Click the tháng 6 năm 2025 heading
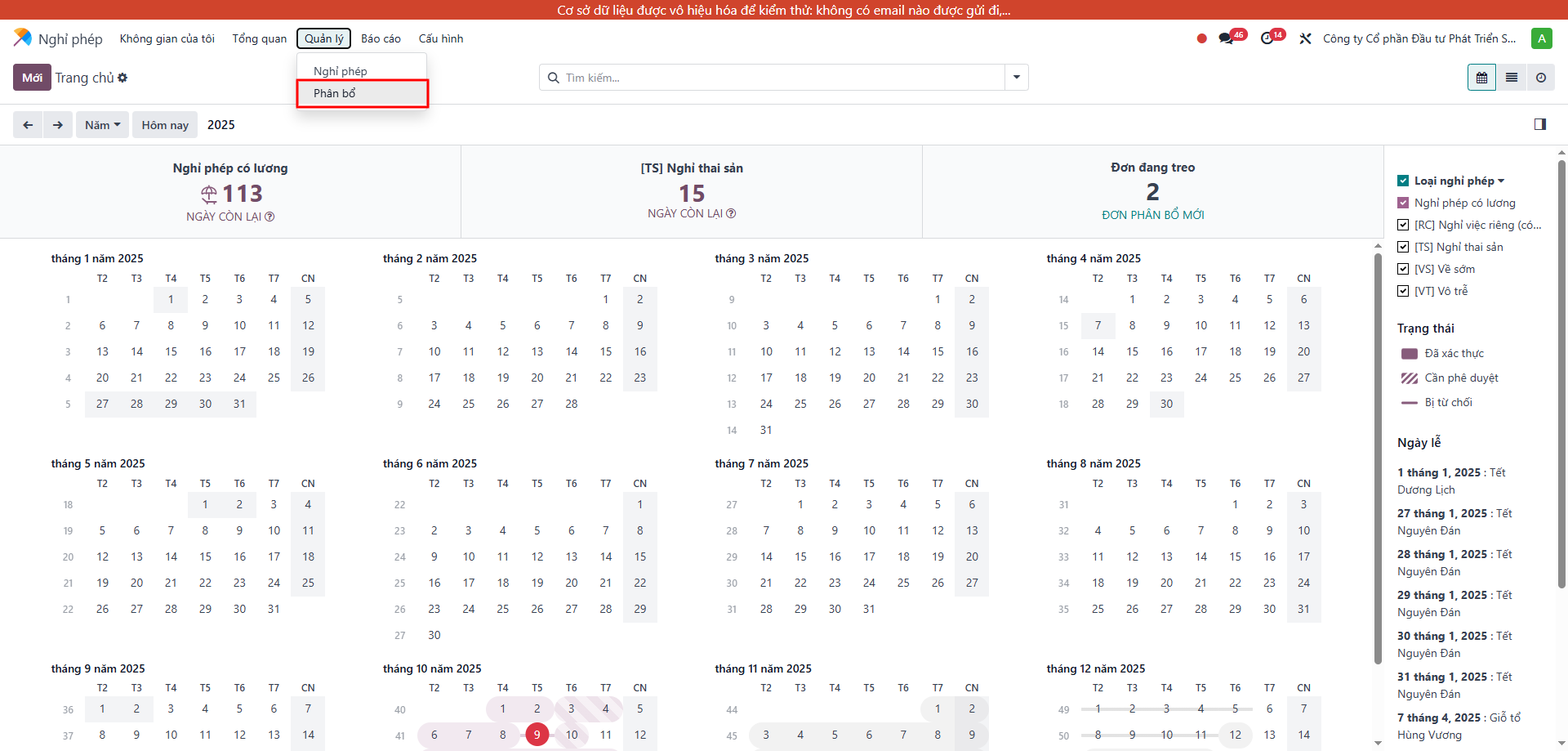Screen dimensions: 1568x751 [x=430, y=463]
